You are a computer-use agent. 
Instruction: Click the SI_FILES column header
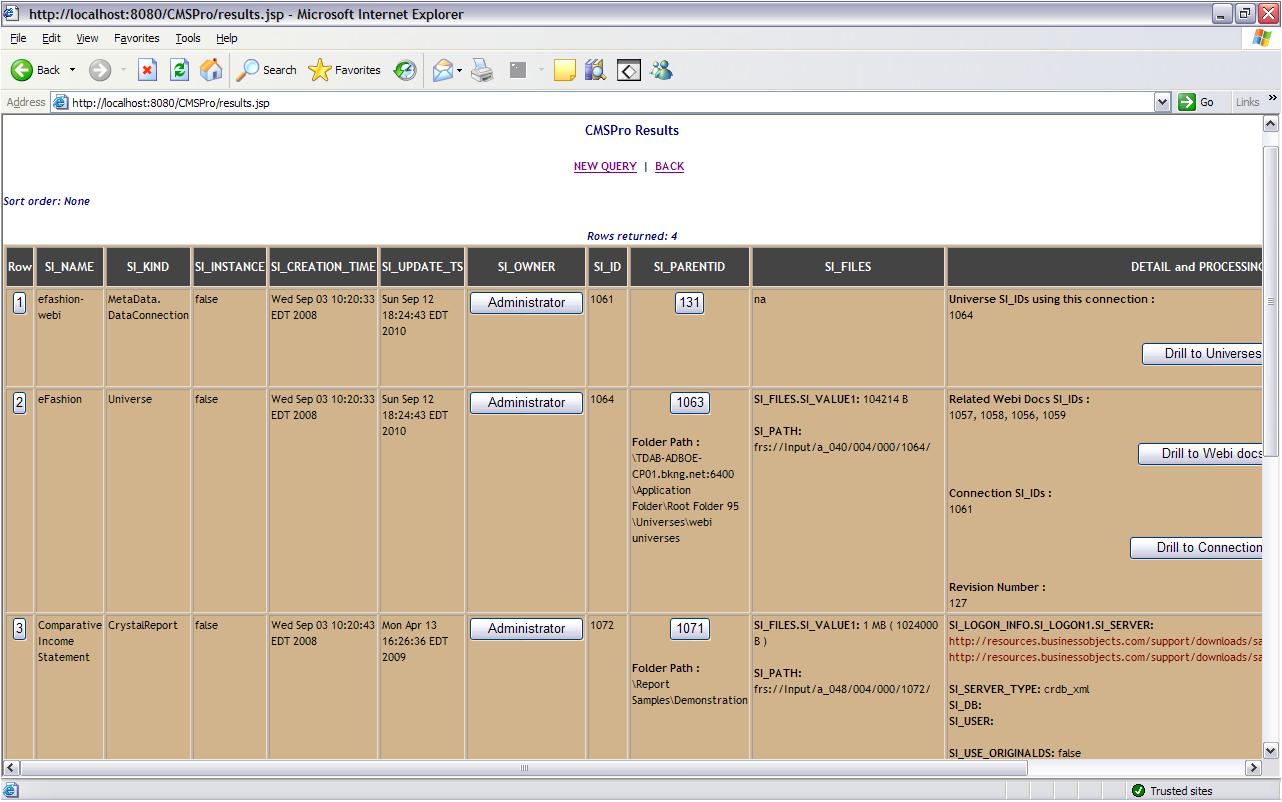pos(847,267)
